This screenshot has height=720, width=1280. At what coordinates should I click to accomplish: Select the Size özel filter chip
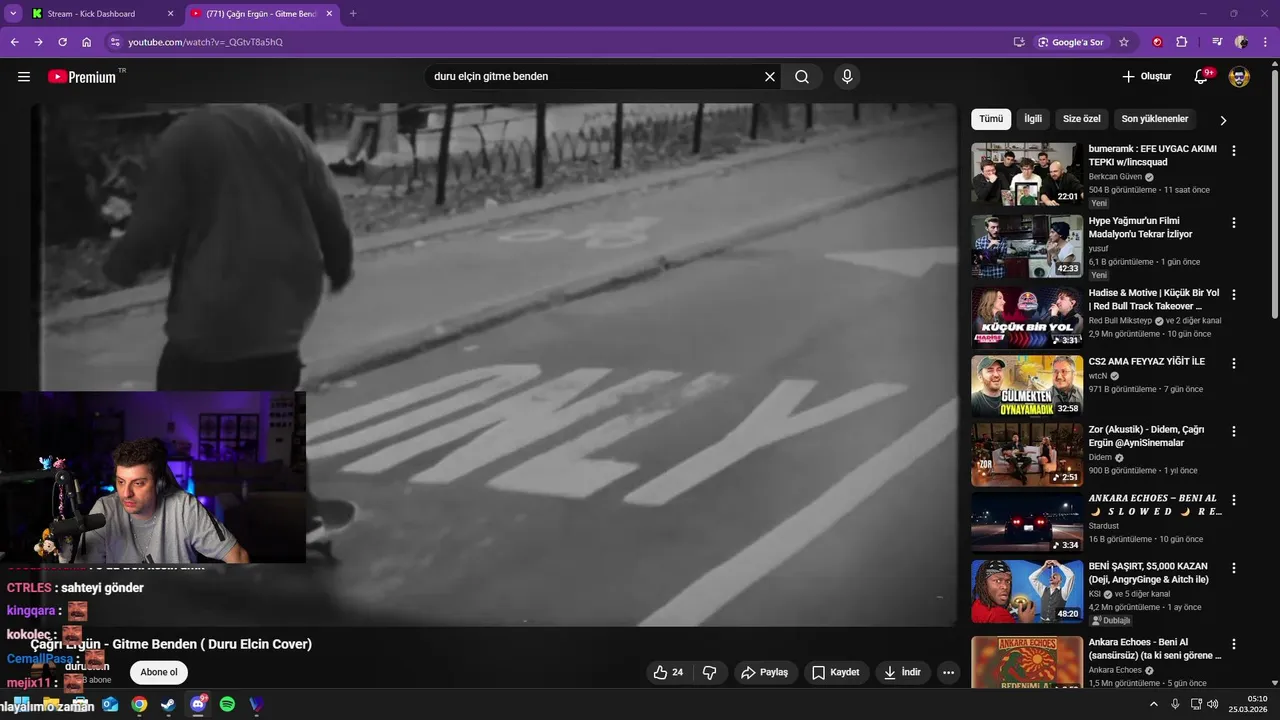coord(1081,119)
